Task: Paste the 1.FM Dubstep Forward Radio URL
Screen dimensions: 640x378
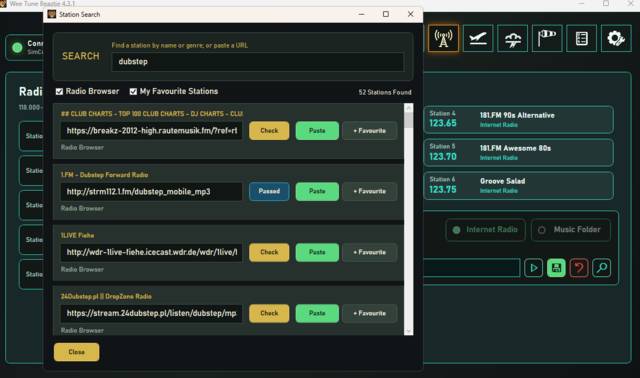Action: pyautogui.click(x=317, y=191)
